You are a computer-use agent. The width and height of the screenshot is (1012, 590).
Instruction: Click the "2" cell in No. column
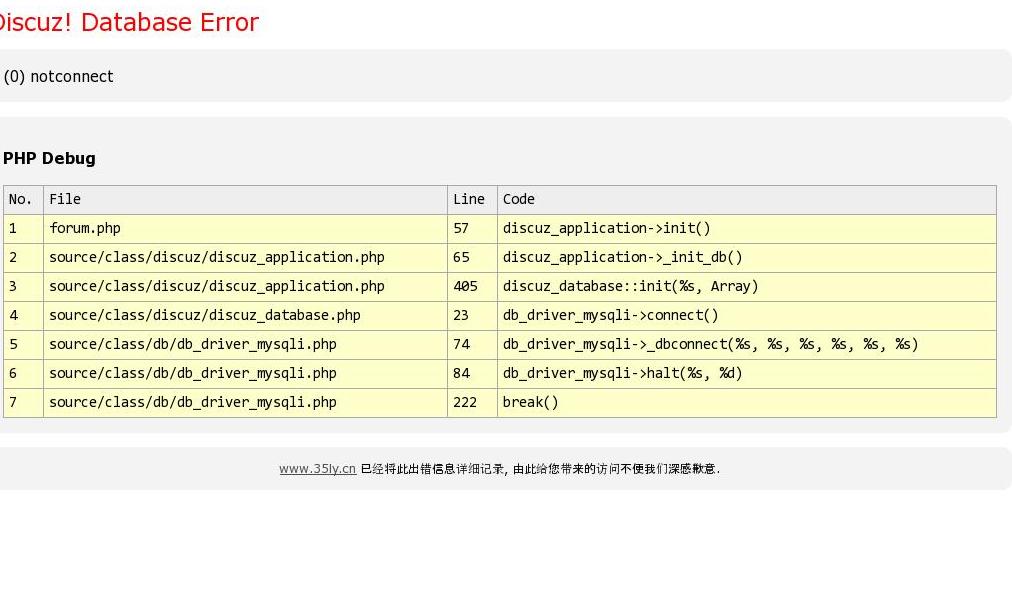(x=23, y=258)
